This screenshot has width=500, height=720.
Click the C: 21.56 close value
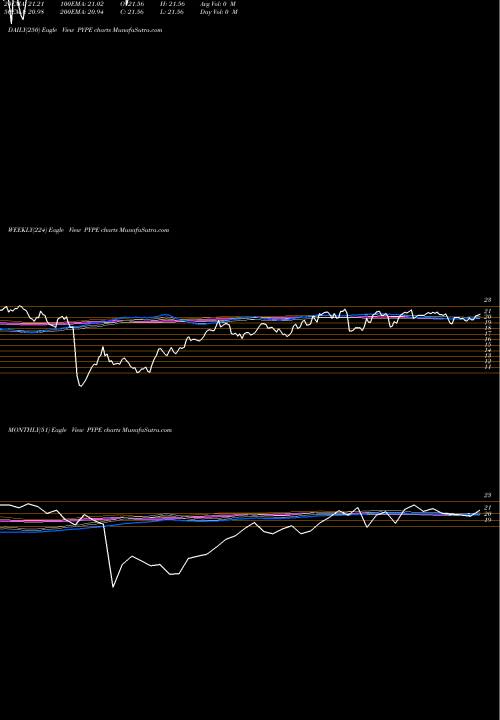pyautogui.click(x=132, y=12)
